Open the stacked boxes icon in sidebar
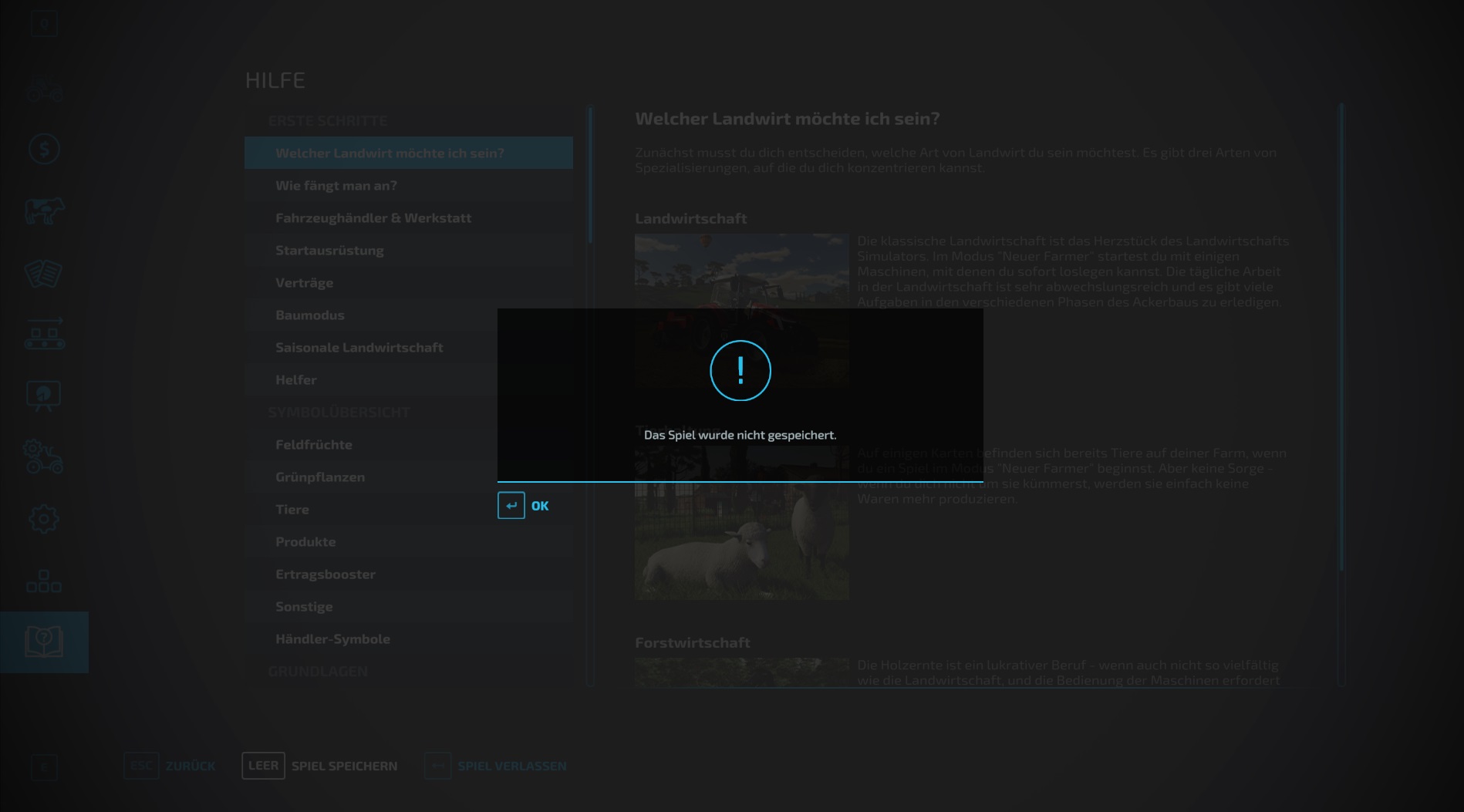 (x=44, y=581)
